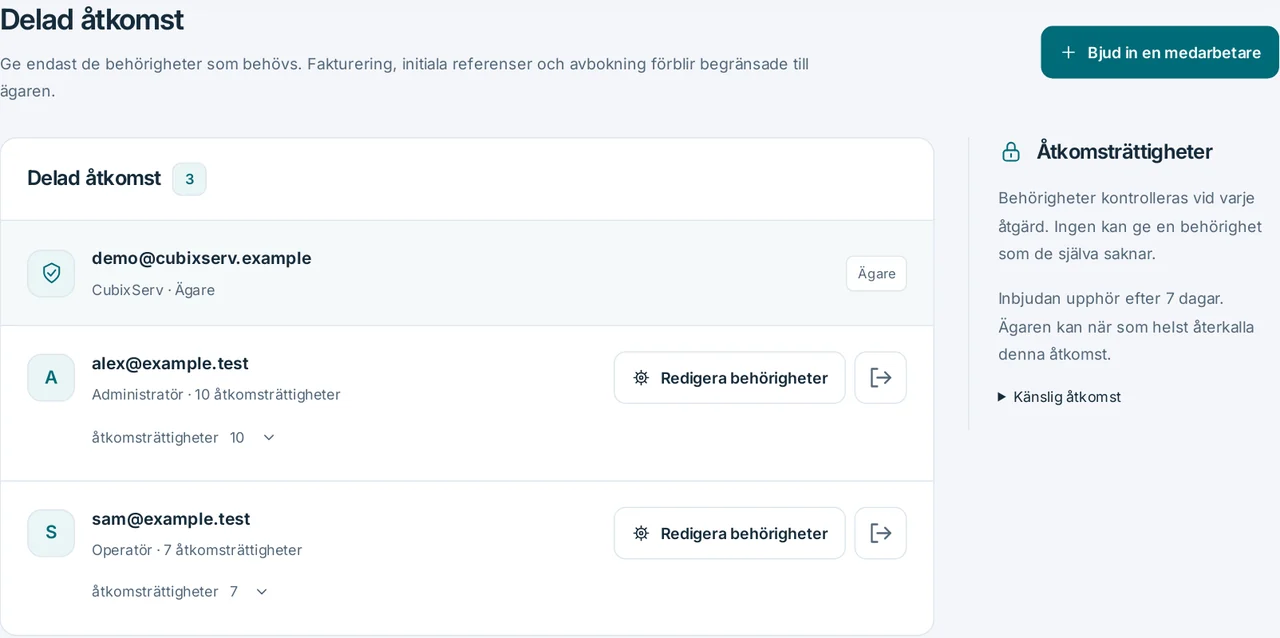The image size is (1280, 638).
Task: Expand åtkomsträttigheter 7 for sam
Action: coord(180,591)
